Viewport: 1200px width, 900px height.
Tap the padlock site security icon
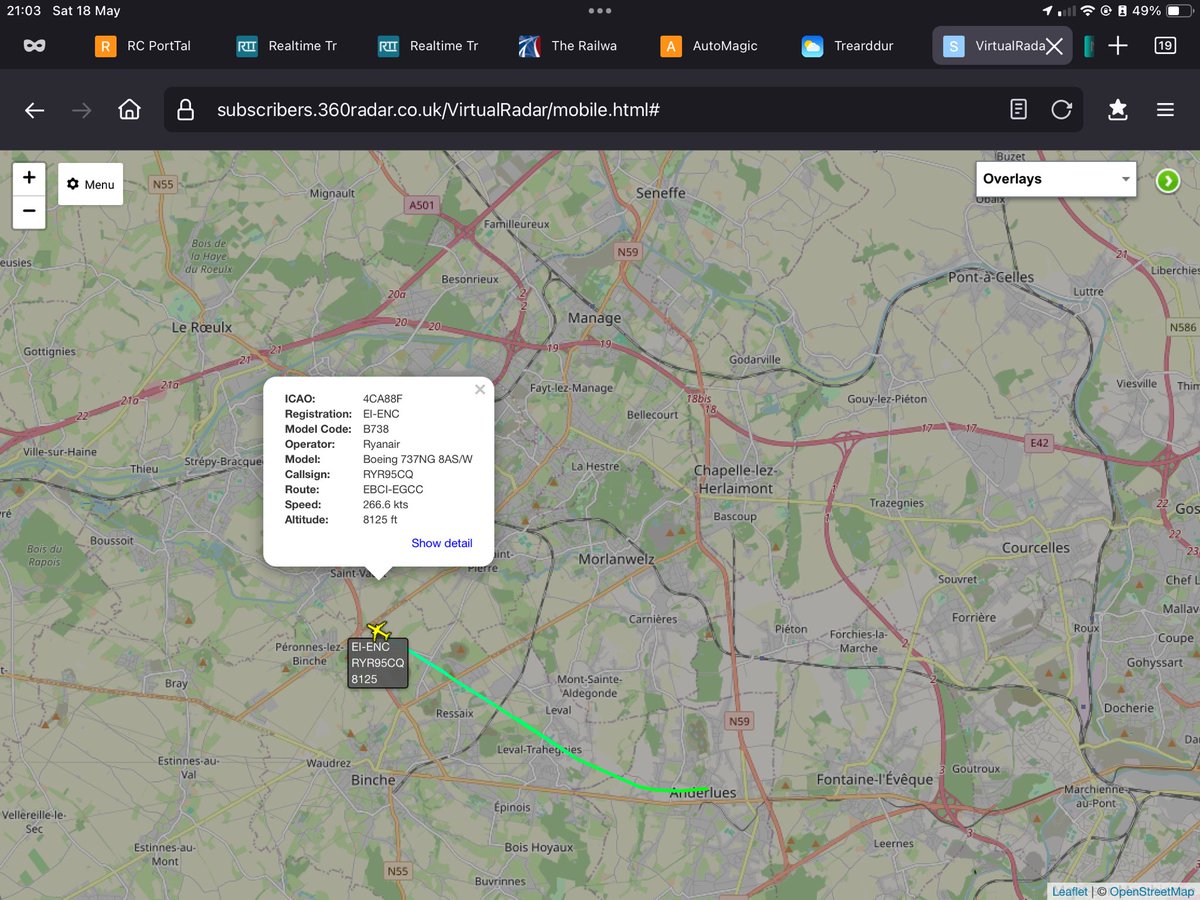click(x=185, y=109)
